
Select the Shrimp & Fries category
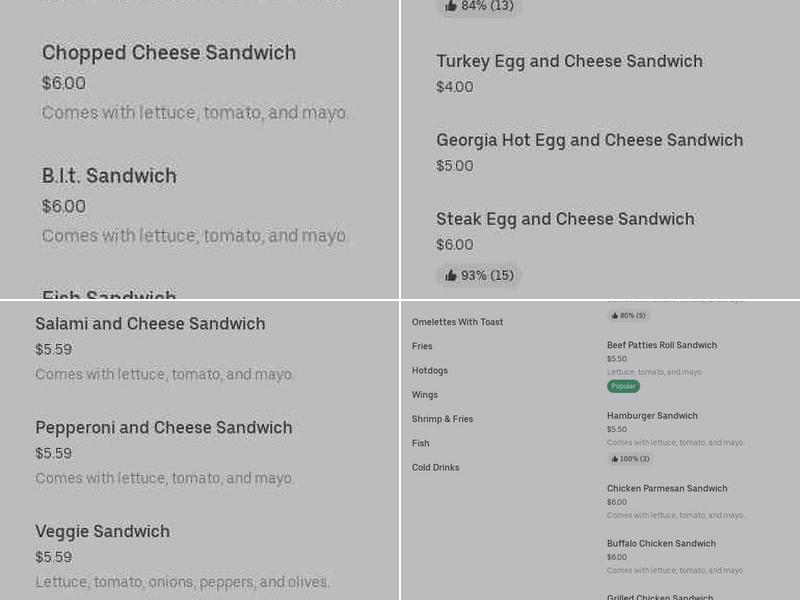point(441,418)
